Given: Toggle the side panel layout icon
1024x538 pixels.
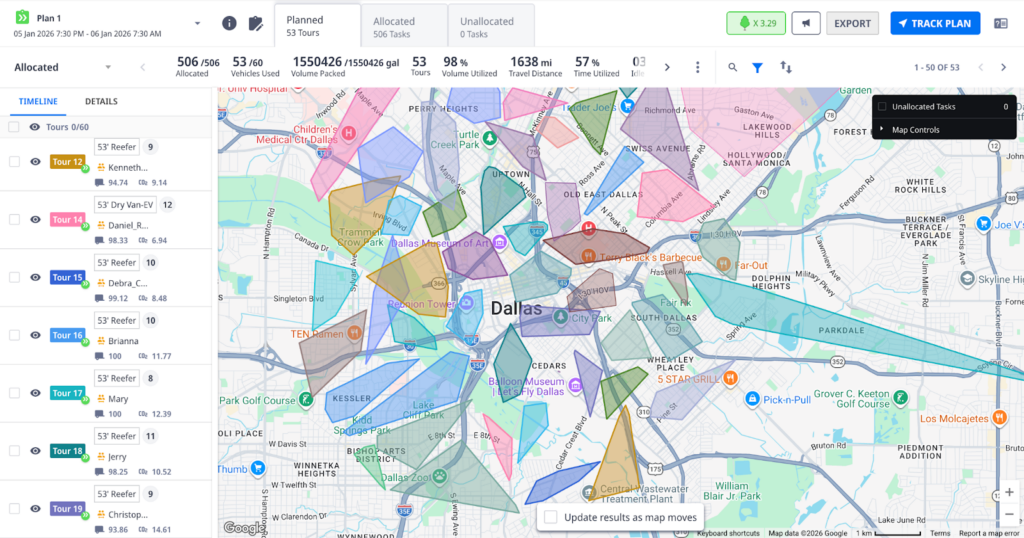Looking at the screenshot, I should 1002,23.
